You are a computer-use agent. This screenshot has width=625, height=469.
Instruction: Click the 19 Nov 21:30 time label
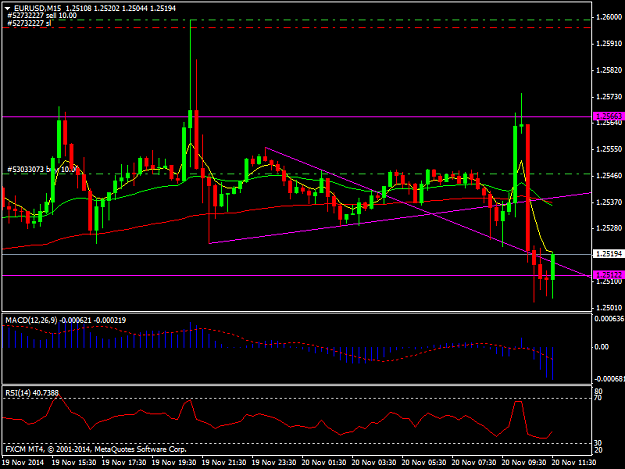(224, 463)
